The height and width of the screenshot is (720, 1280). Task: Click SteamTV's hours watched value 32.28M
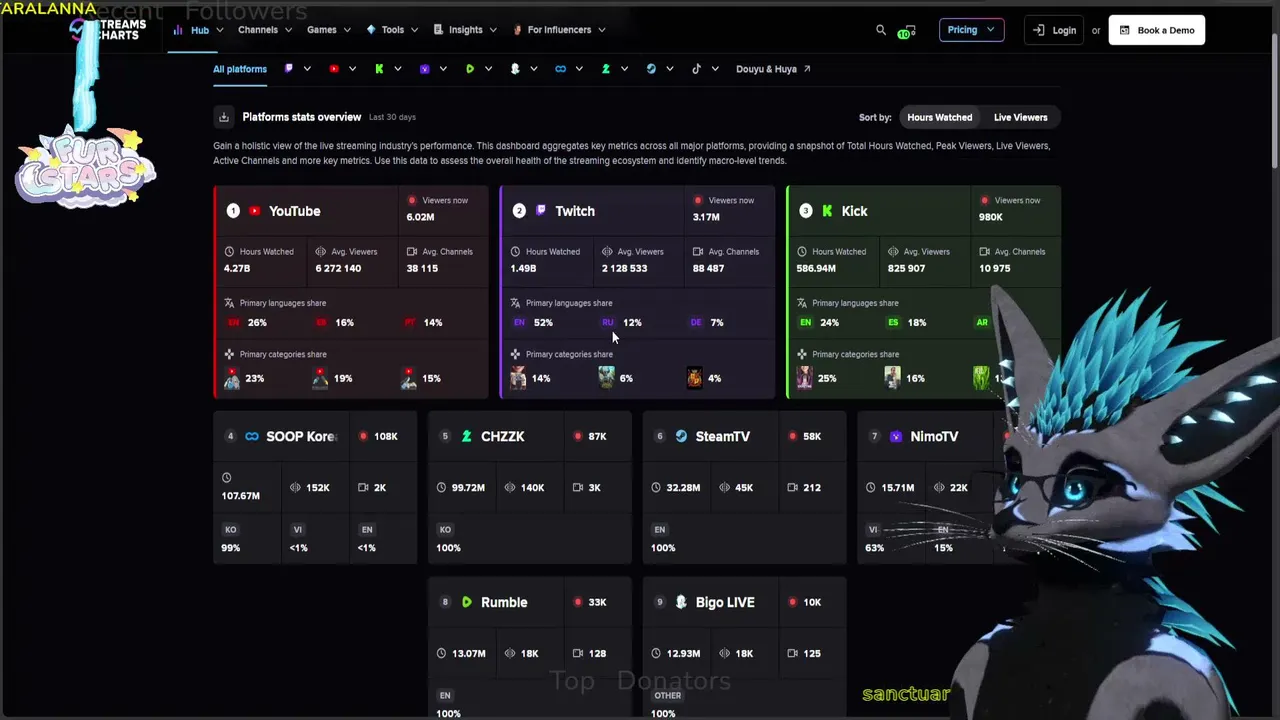(683, 488)
